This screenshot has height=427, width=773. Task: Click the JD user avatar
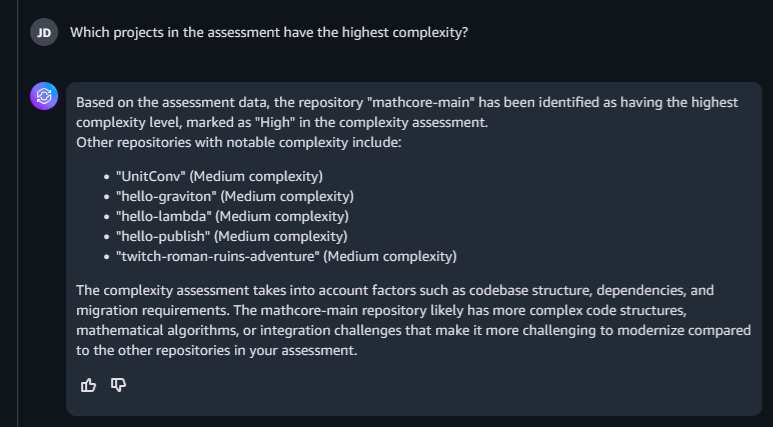pos(43,32)
